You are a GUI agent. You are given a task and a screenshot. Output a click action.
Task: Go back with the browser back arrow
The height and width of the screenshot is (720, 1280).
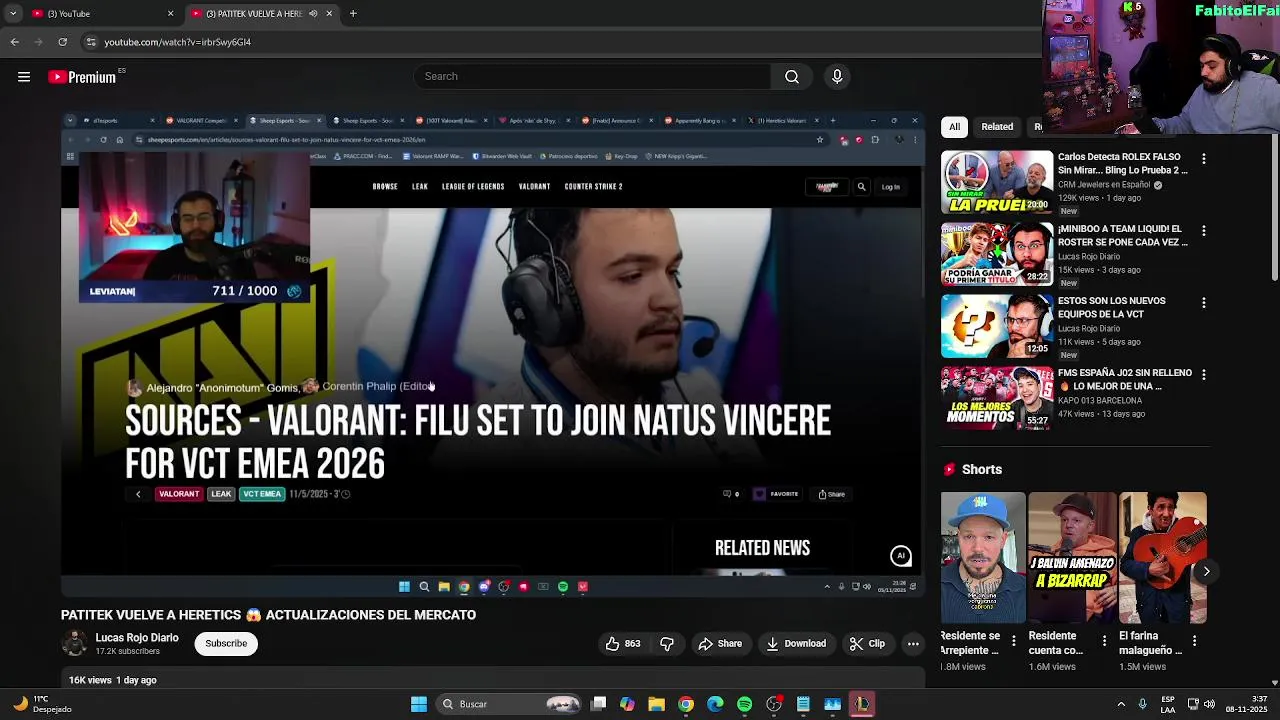(x=14, y=42)
